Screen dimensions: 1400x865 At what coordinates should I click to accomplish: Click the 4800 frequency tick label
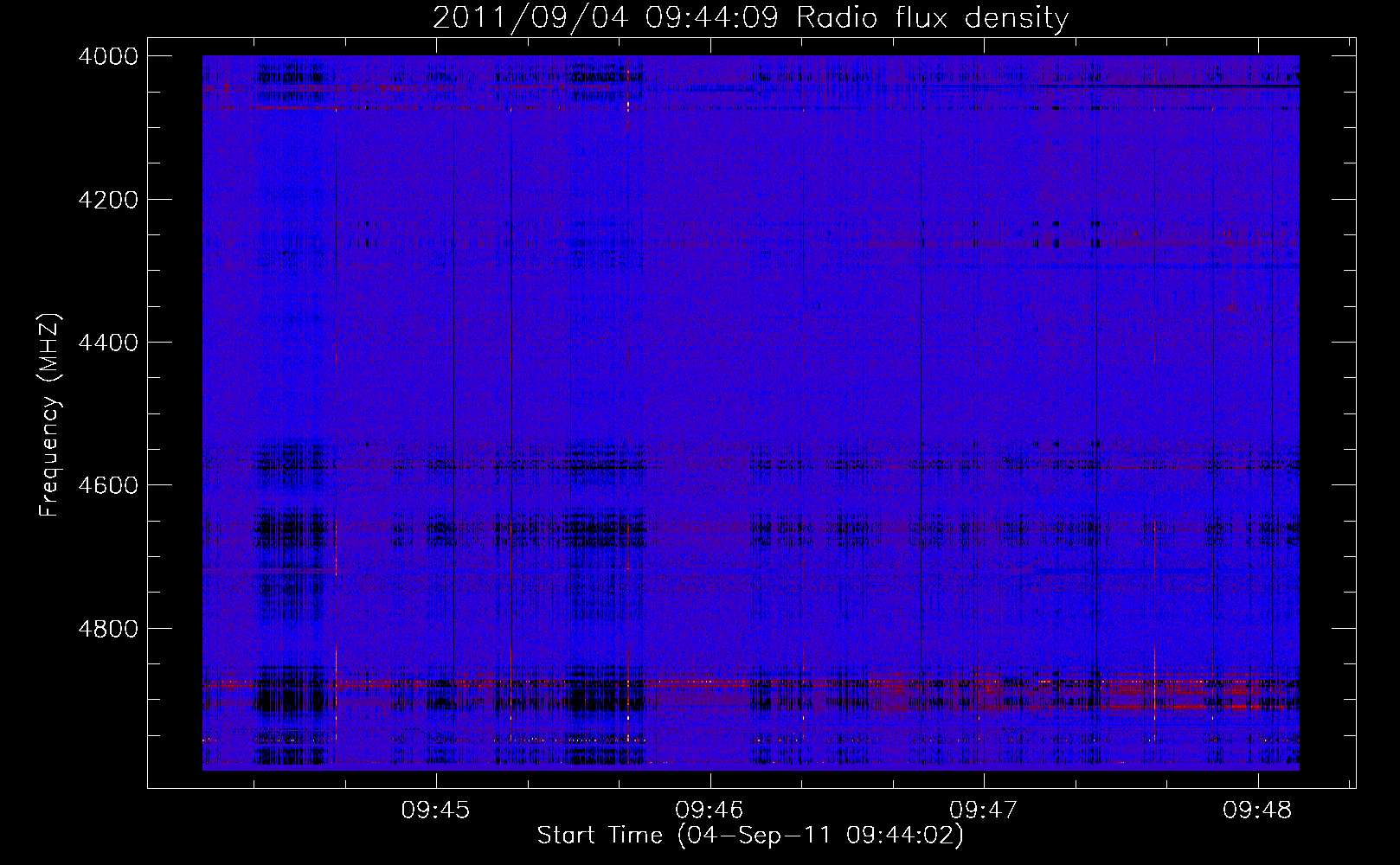(x=108, y=628)
